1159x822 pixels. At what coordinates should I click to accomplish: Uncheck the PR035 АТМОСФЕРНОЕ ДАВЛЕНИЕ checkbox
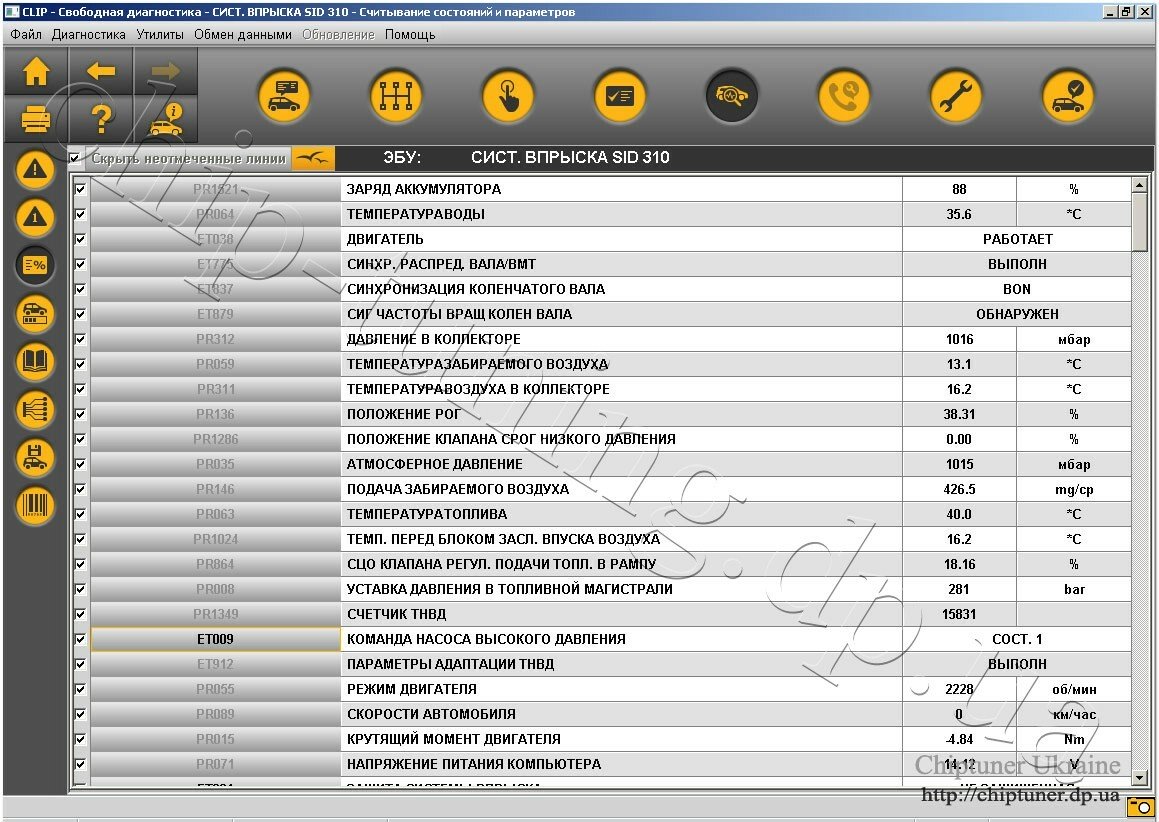[80, 464]
